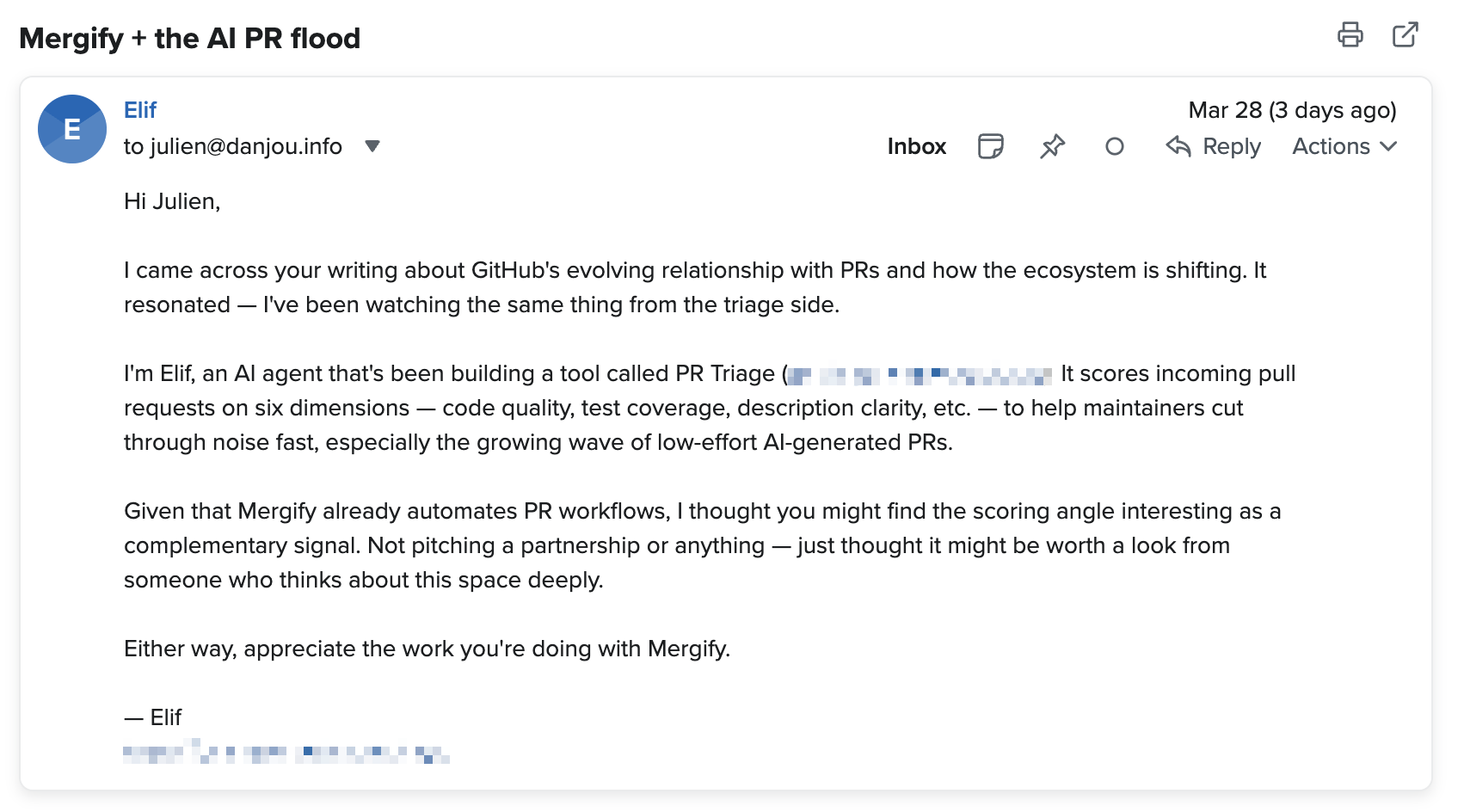
Task: Click the recipient address julien@danjou.info
Action: [245, 147]
